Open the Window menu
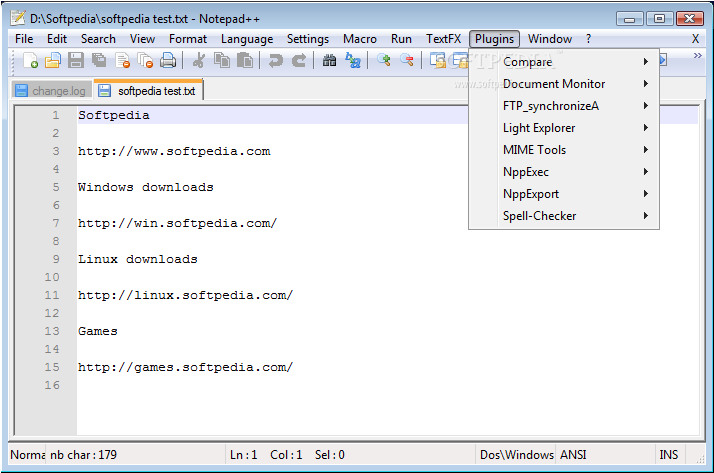Screen dimensions: 714x473 pos(550,39)
